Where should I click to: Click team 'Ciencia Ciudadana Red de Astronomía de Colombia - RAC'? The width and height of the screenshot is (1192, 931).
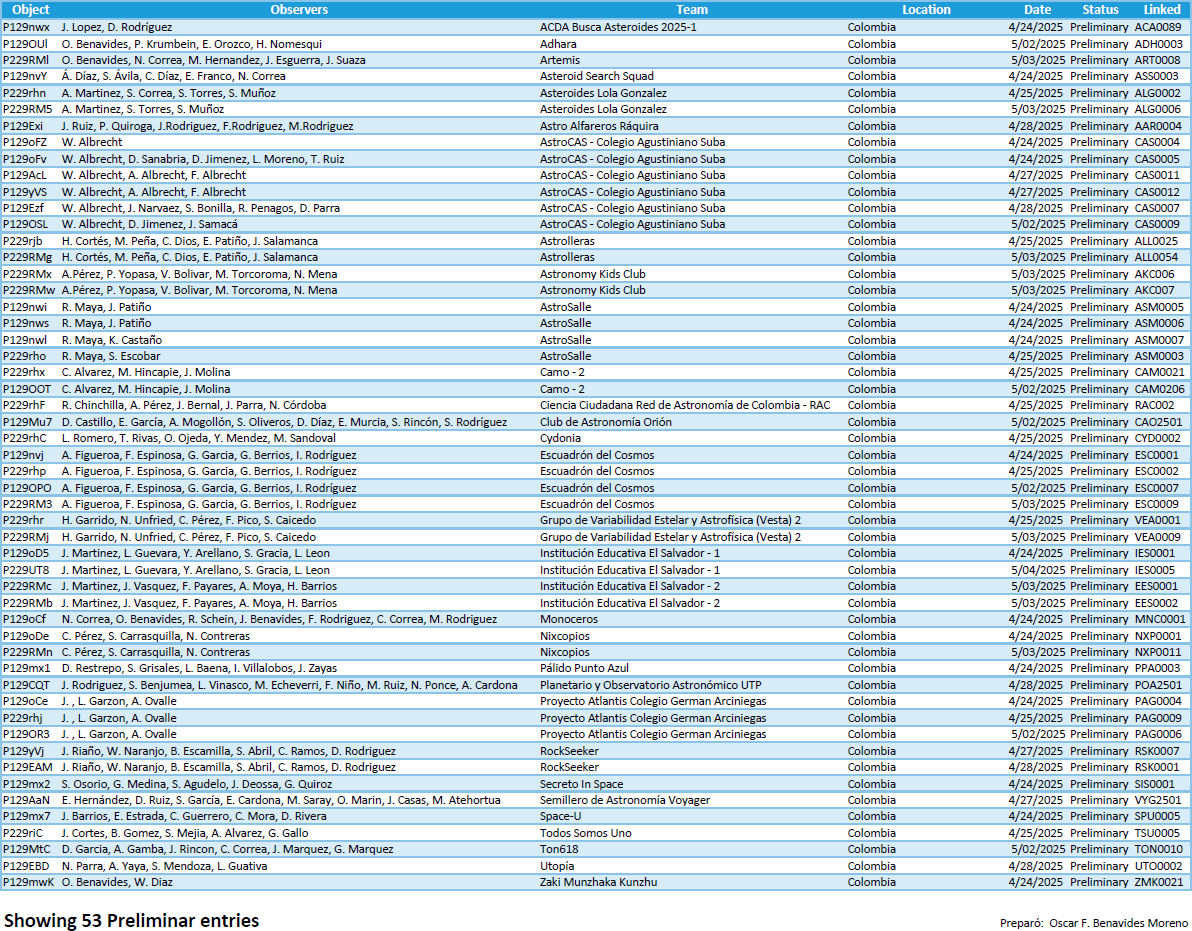coord(685,406)
